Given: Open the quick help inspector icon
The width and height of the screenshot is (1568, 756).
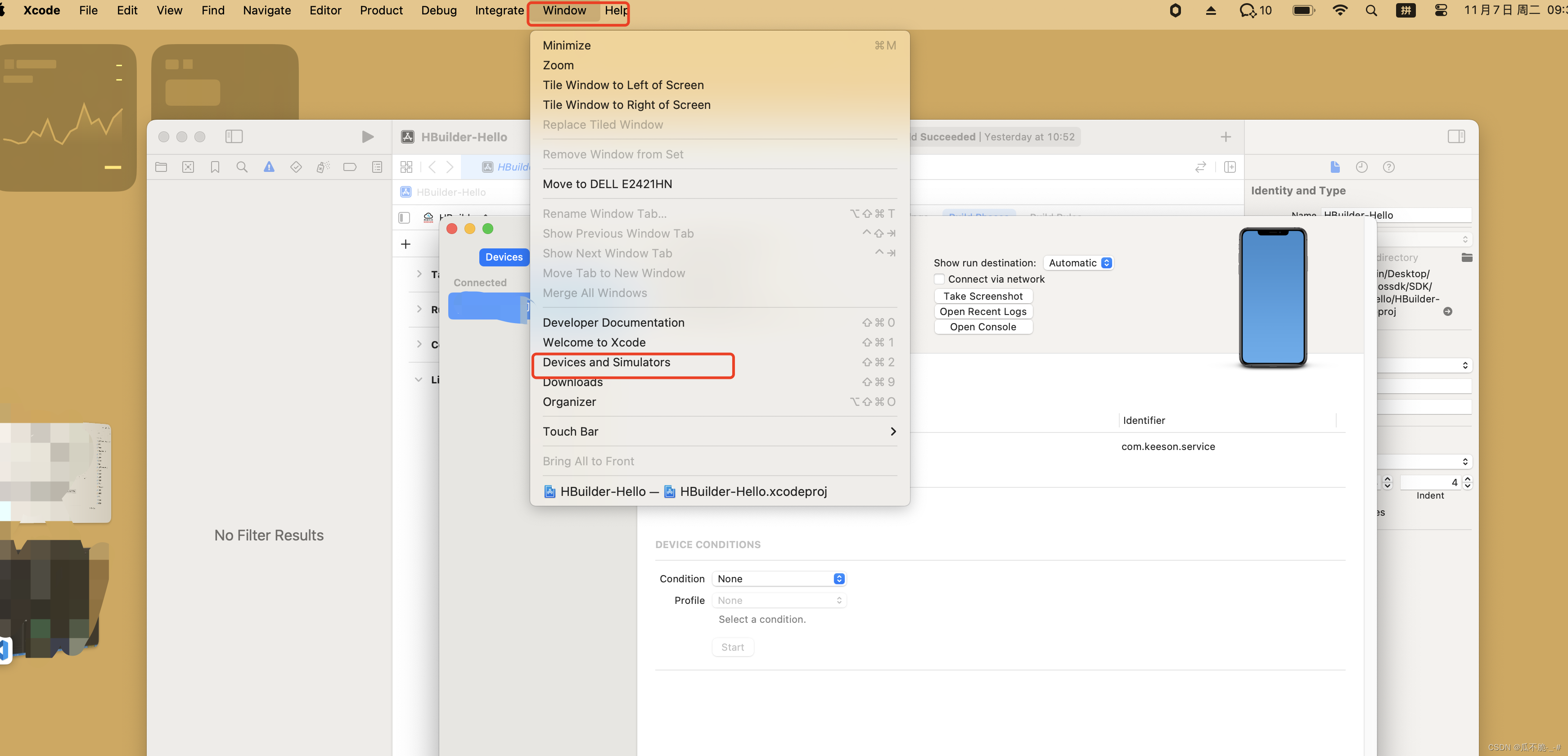Looking at the screenshot, I should click(1388, 167).
